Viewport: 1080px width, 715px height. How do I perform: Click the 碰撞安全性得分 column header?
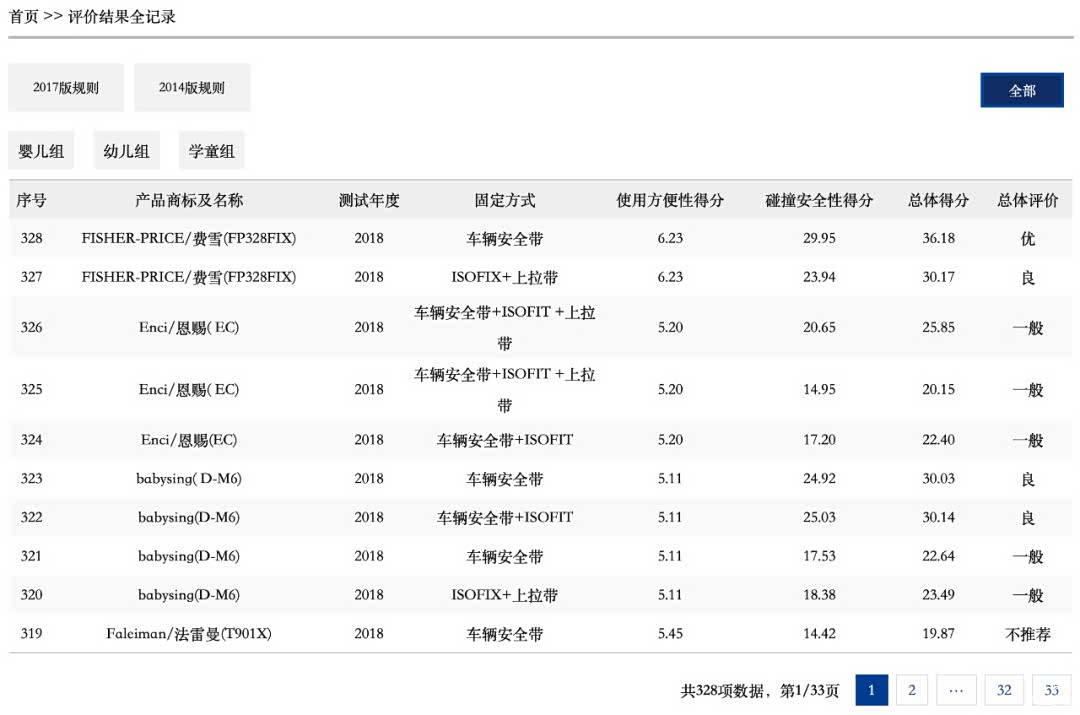[819, 200]
